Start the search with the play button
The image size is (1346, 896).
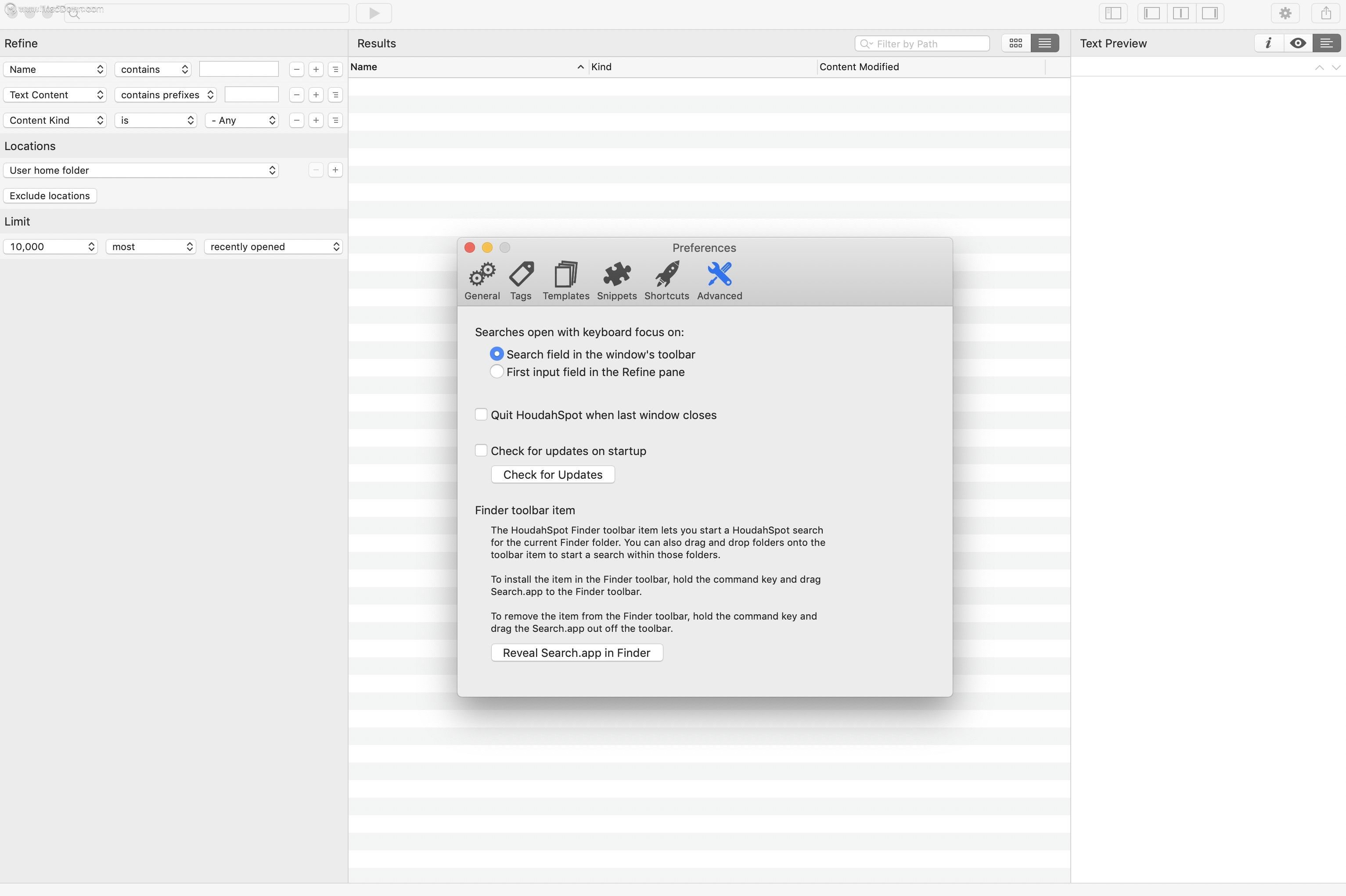[374, 13]
